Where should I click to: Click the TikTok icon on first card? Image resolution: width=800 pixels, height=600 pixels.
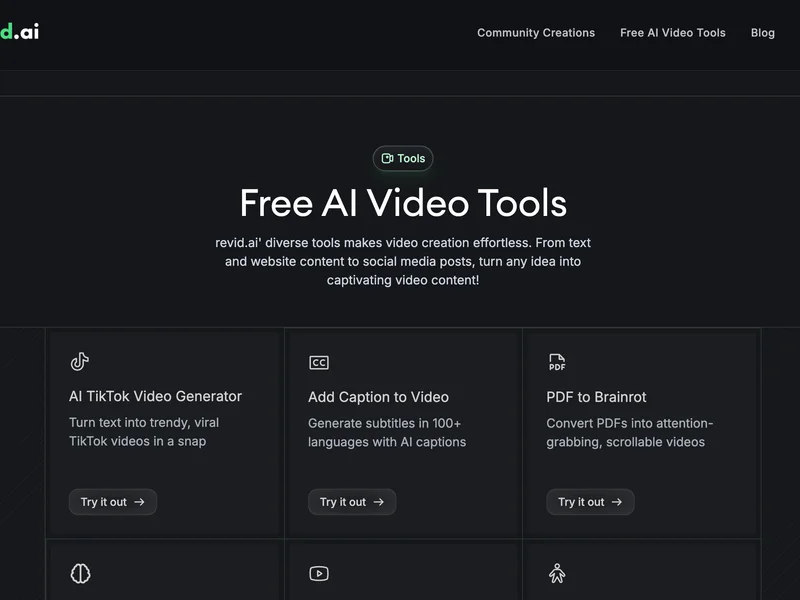80,362
